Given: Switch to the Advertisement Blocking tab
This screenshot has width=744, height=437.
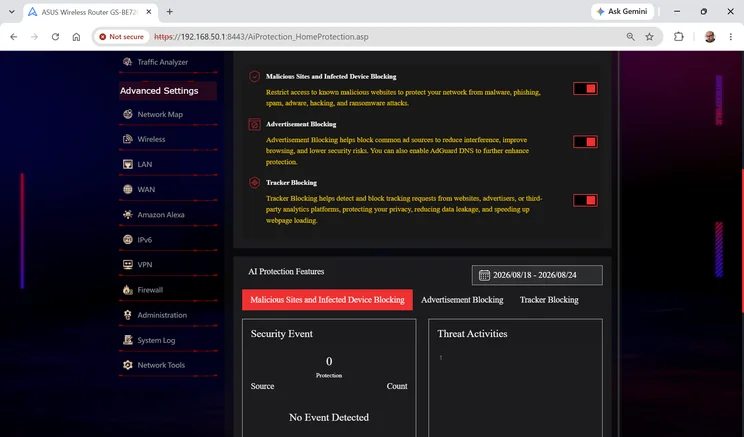Looking at the screenshot, I should pos(462,300).
